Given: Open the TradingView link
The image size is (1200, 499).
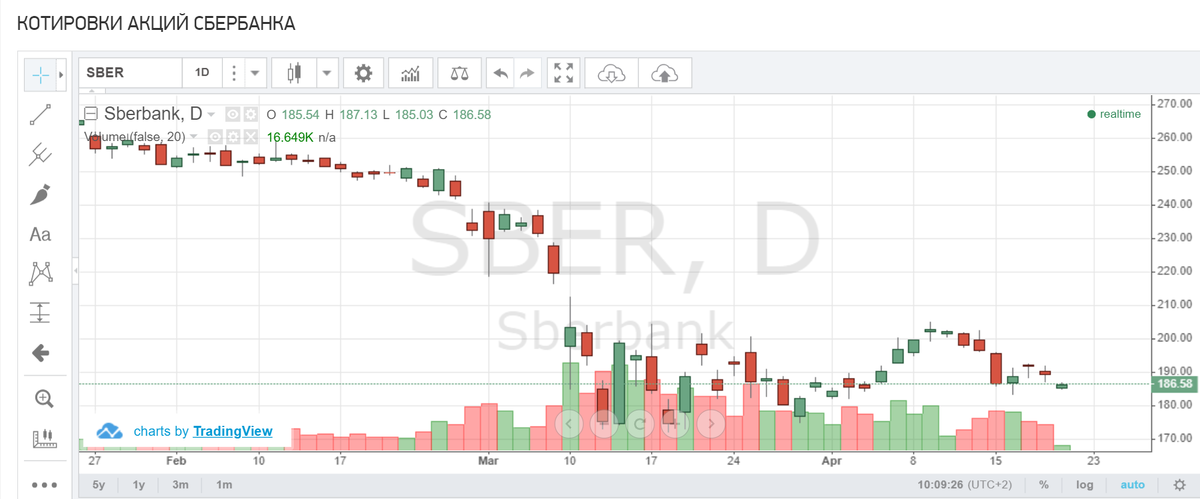Looking at the screenshot, I should [233, 431].
